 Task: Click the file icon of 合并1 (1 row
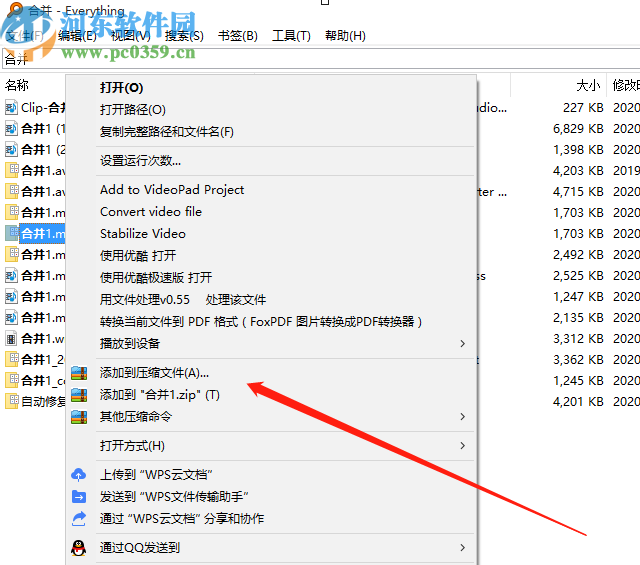click(11, 129)
